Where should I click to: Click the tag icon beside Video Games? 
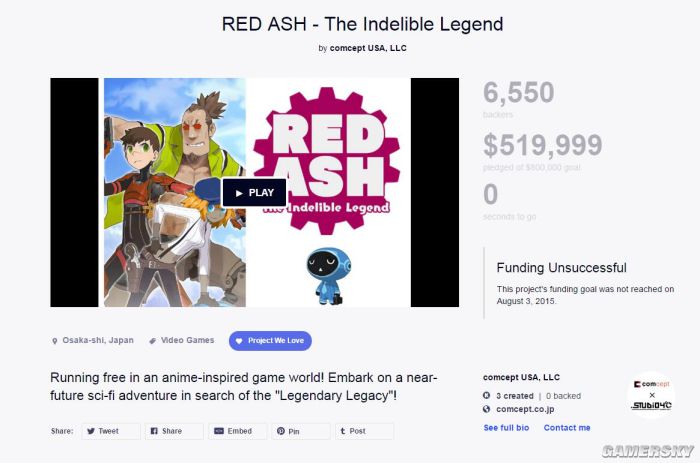[x=153, y=341]
